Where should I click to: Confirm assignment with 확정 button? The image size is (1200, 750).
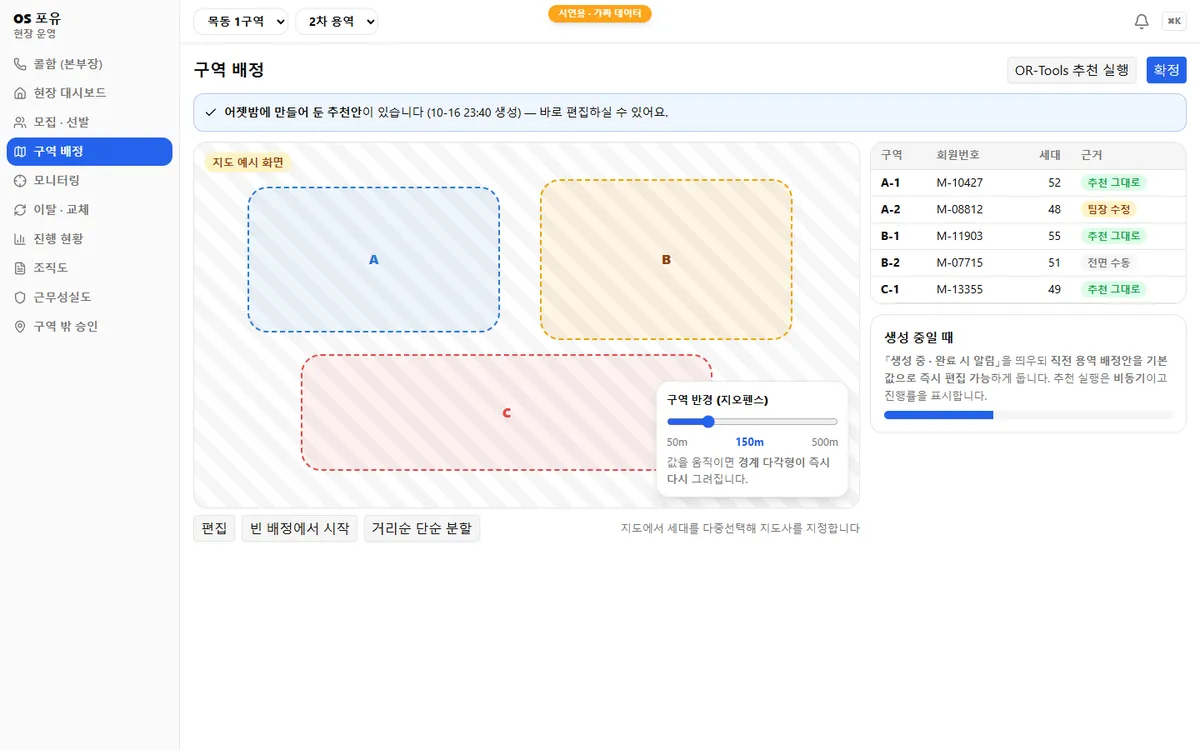1166,70
